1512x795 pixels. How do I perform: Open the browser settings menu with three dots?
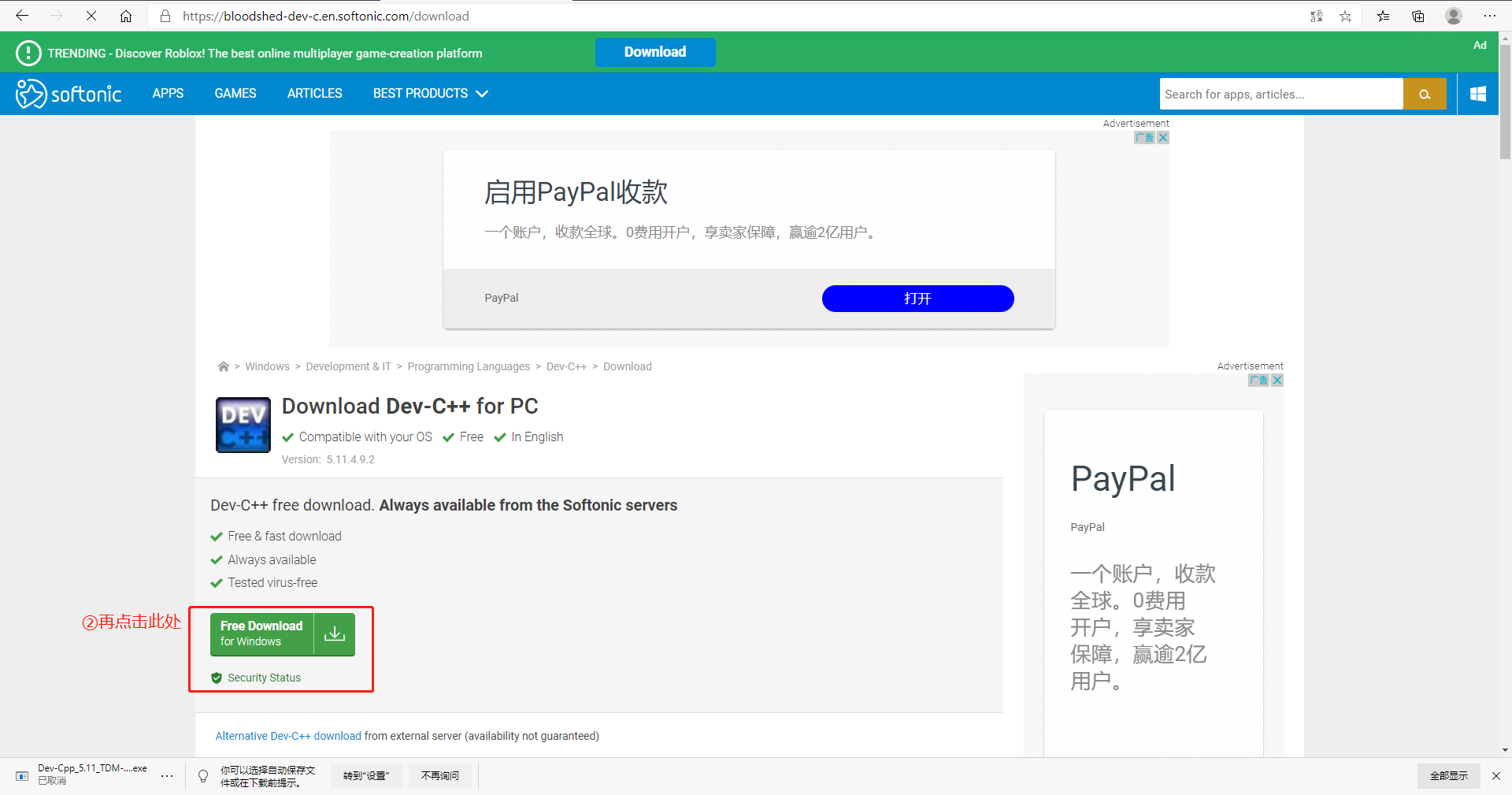click(1491, 16)
